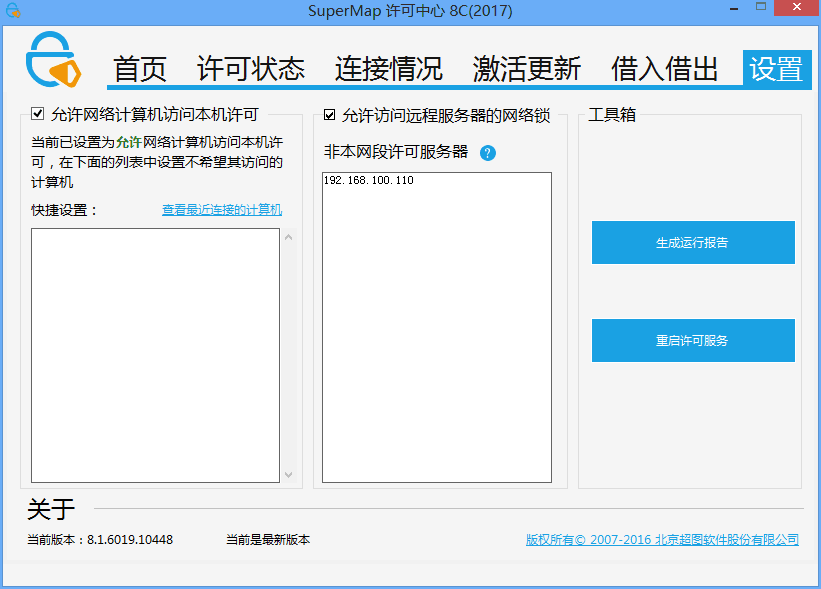The width and height of the screenshot is (821, 589).
Task: Click the blue question mark help icon
Action: click(487, 153)
